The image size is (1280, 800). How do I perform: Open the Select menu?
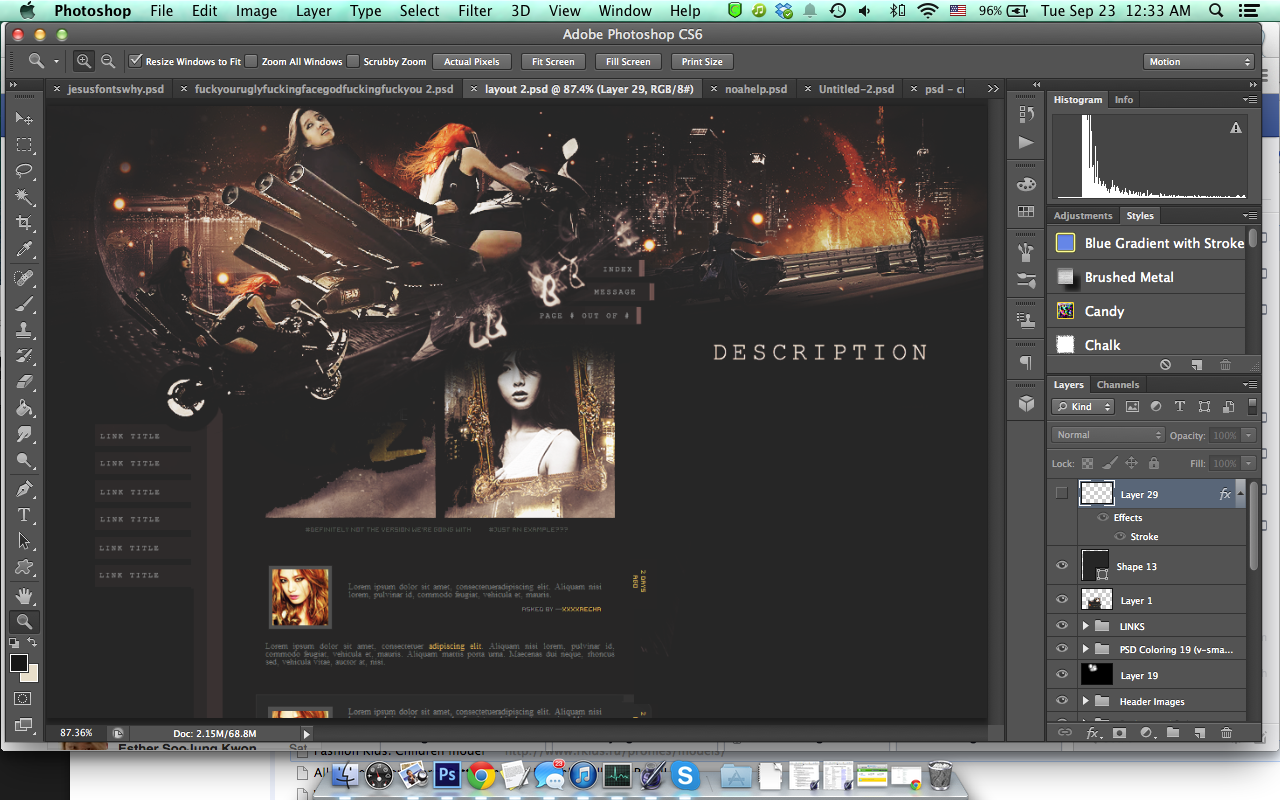419,11
